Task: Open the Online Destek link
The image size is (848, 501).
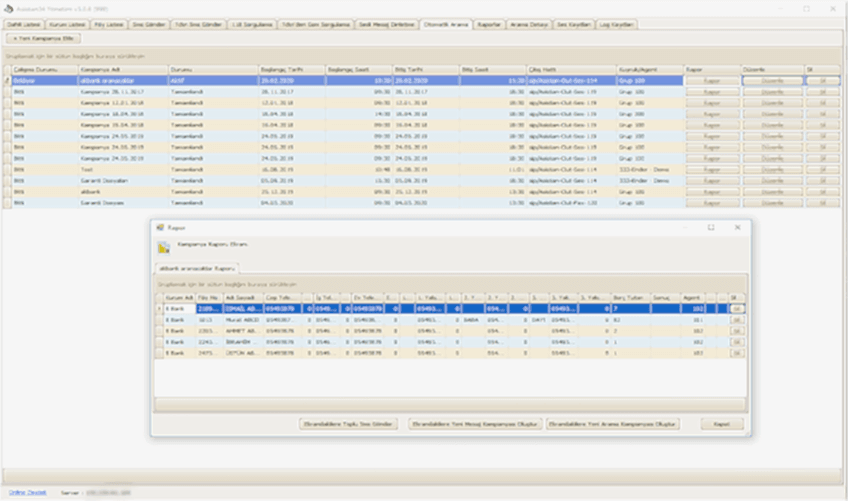Action: click(27, 493)
